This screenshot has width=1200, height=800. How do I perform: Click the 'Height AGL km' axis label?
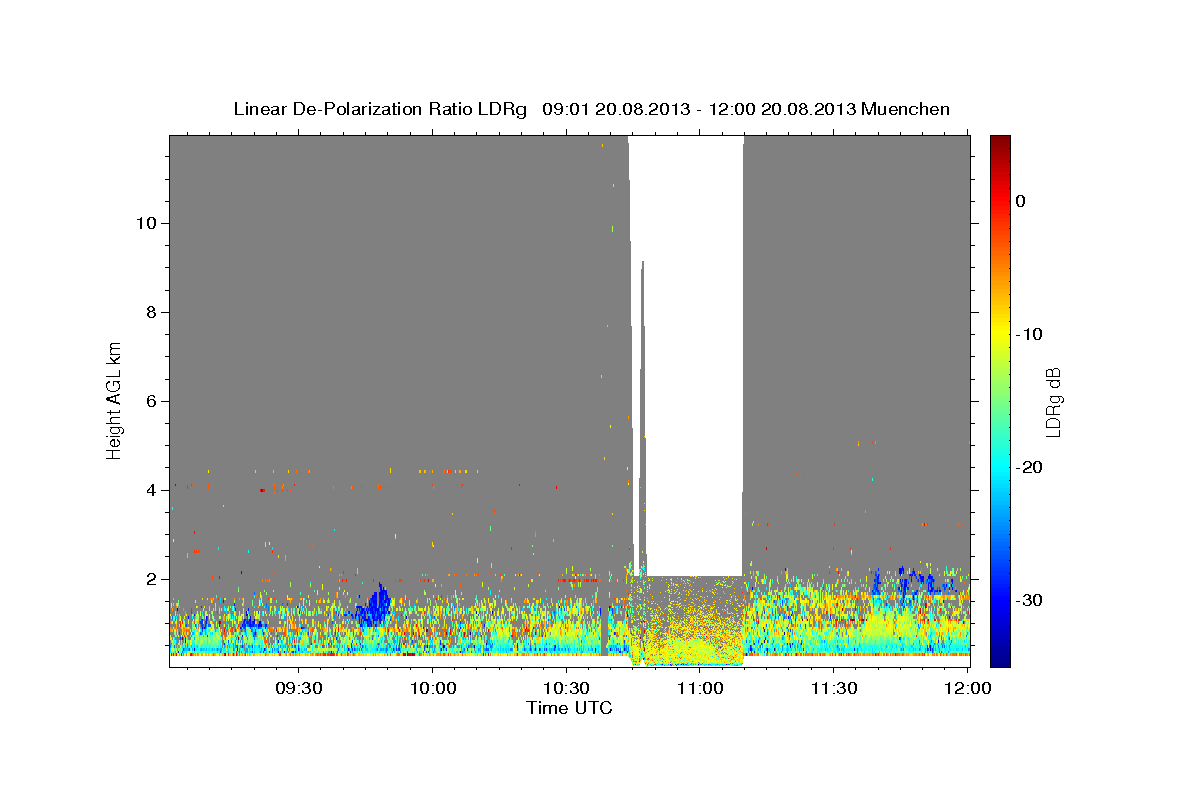tap(115, 399)
